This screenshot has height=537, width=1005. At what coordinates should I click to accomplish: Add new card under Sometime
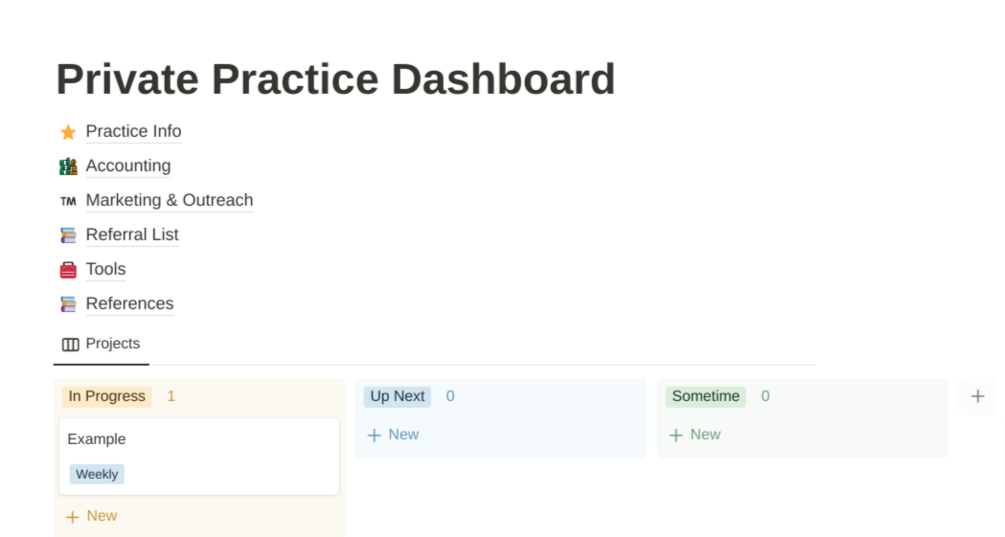(695, 435)
